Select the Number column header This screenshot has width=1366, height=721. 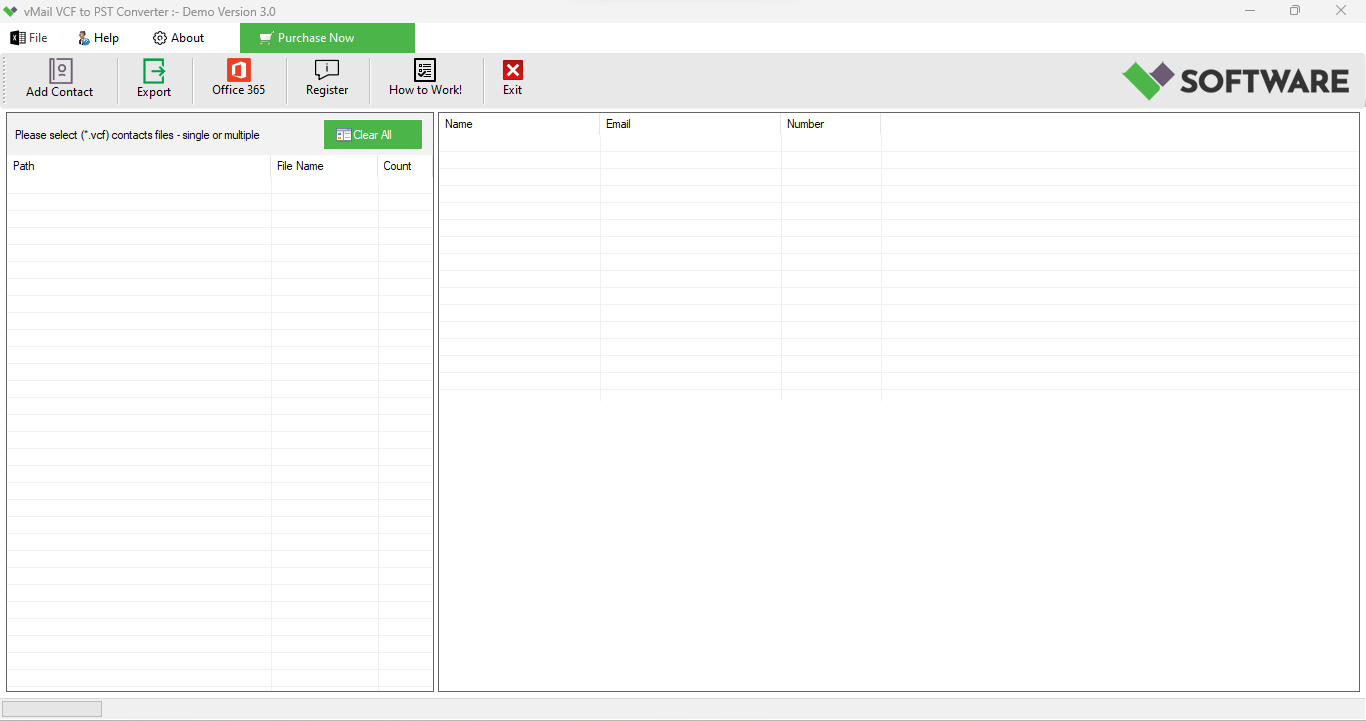[x=831, y=124]
